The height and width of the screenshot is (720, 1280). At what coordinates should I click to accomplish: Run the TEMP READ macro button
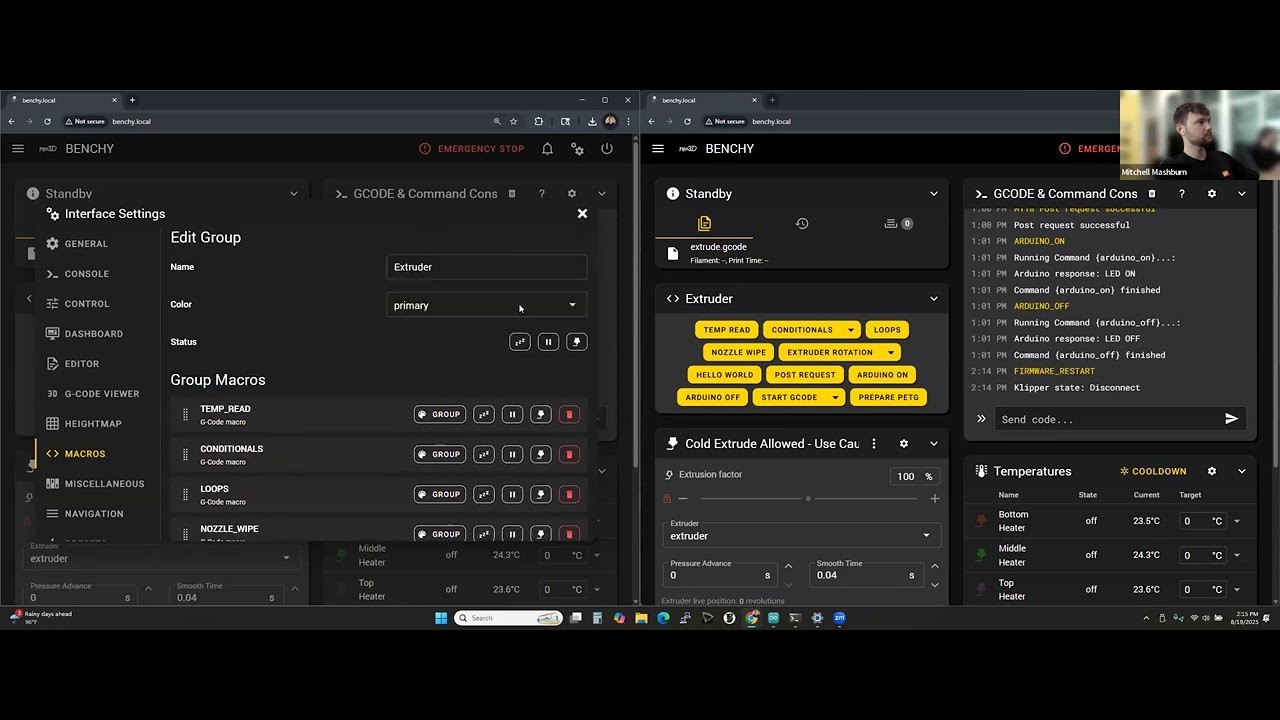coord(726,330)
